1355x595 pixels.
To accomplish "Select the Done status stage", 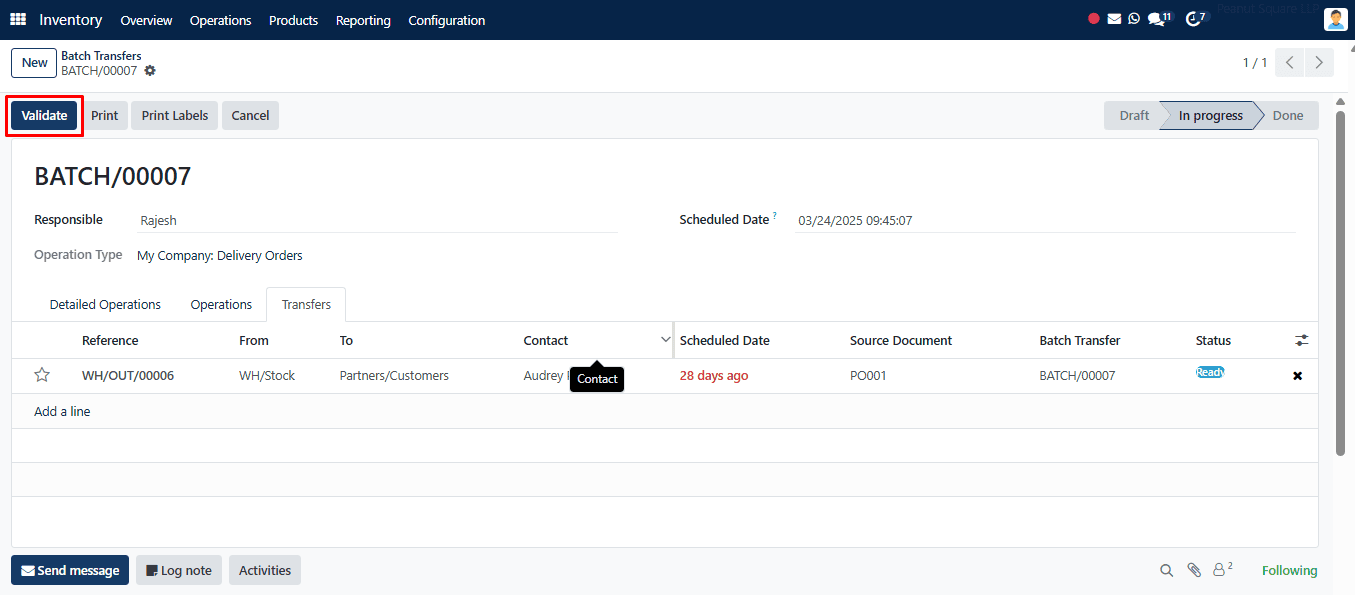I will (x=1288, y=115).
